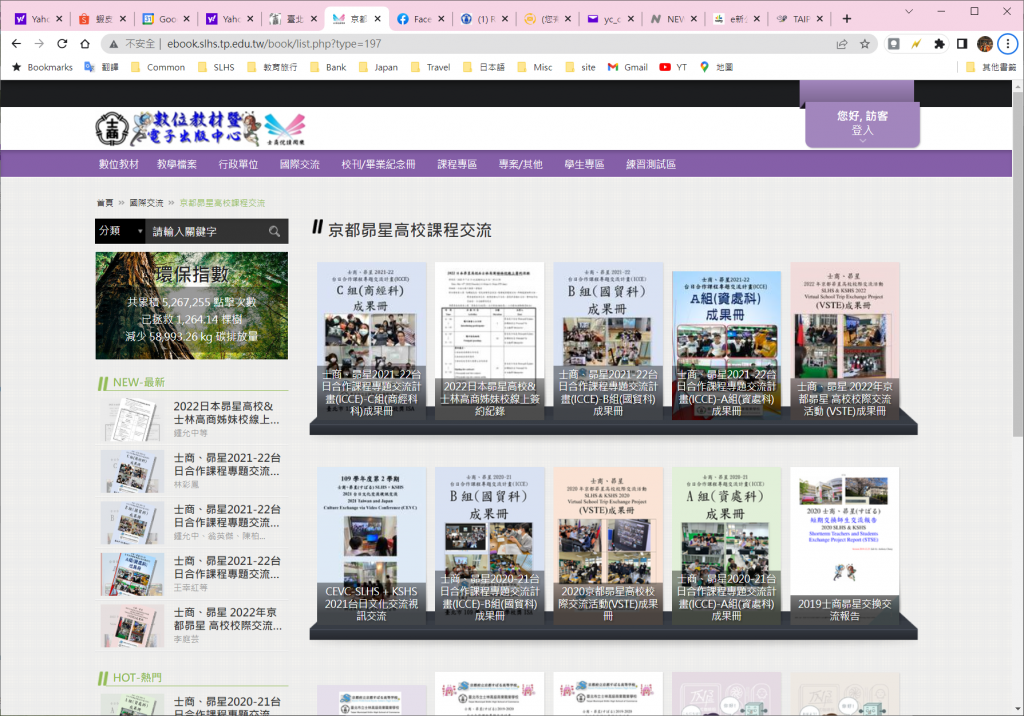1024x716 pixels.
Task: Open the Chrome three-dot menu
Action: click(1008, 44)
